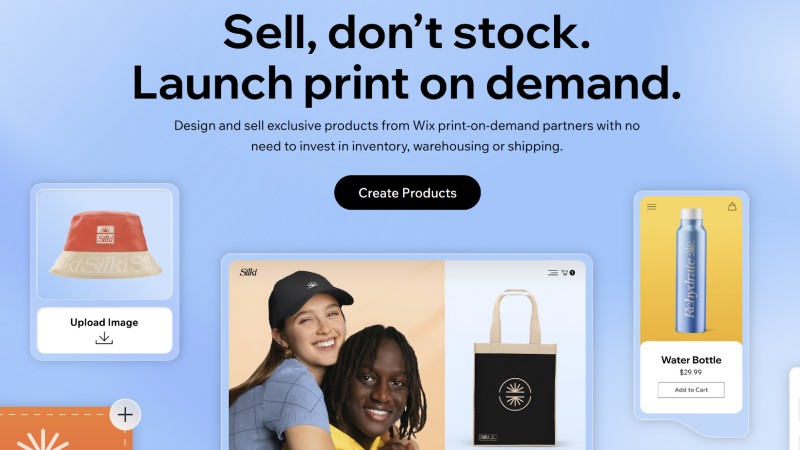800x450 pixels.
Task: Click the Create Products button
Action: click(x=407, y=193)
